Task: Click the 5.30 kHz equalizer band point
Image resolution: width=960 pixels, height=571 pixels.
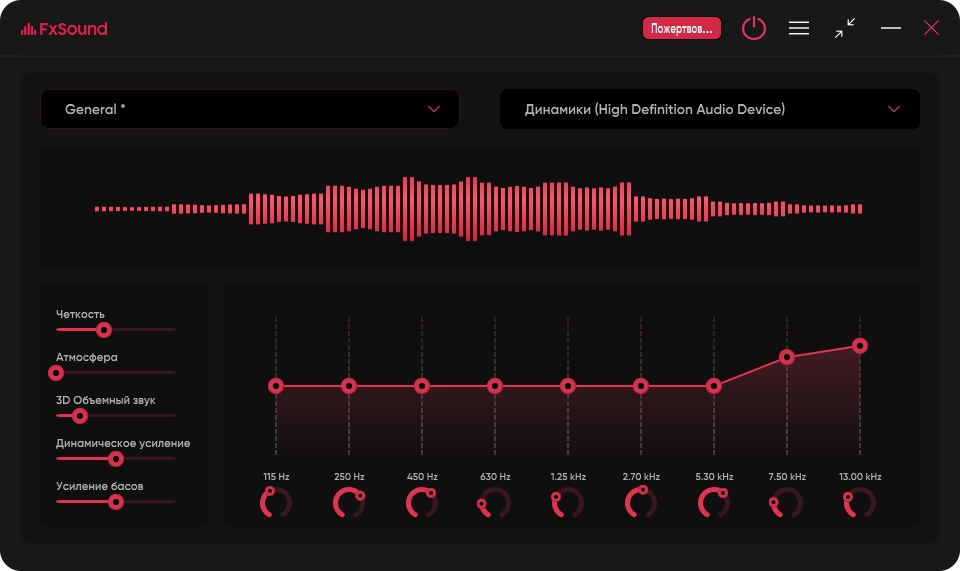Action: click(714, 386)
